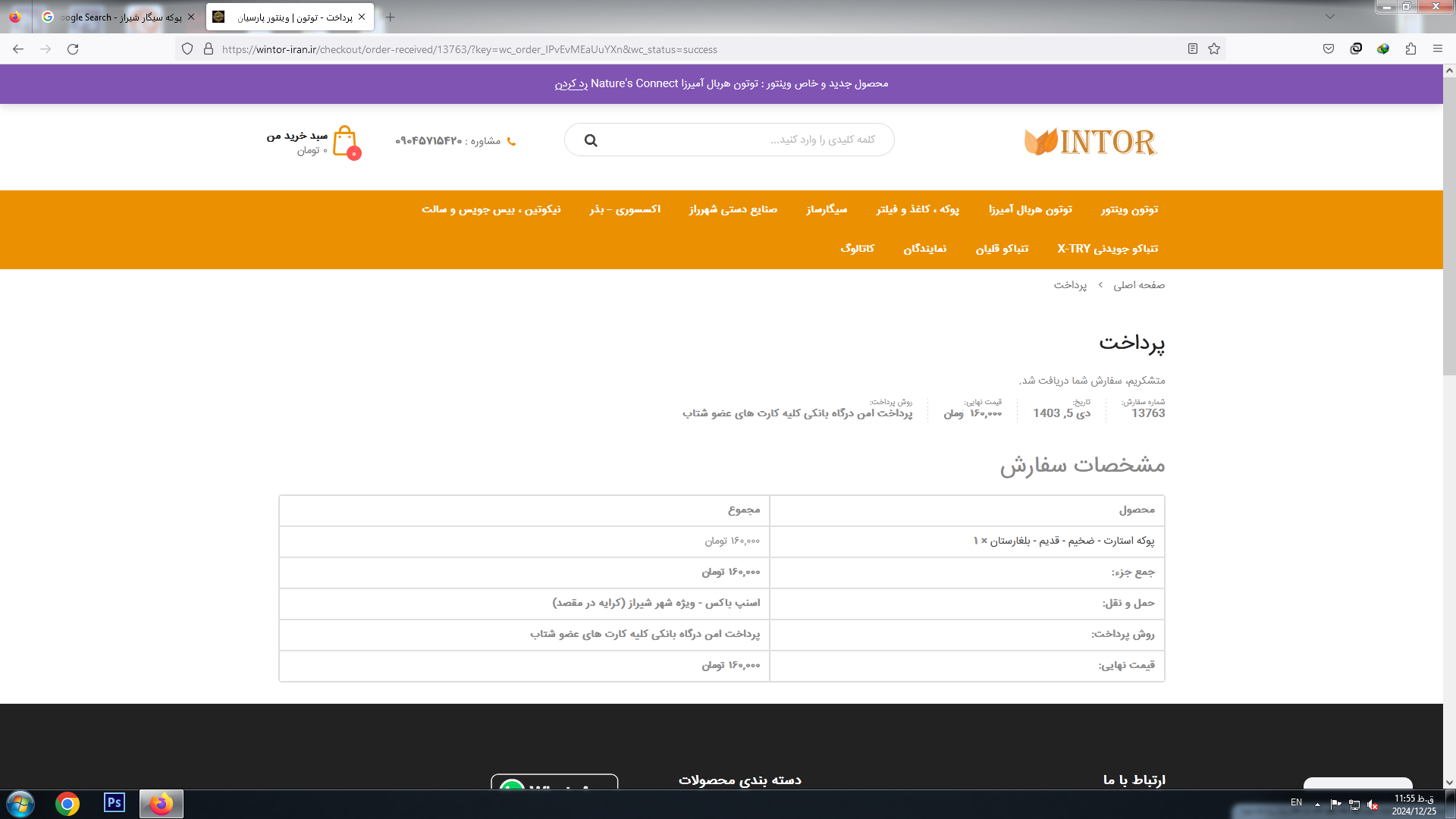The height and width of the screenshot is (819, 1456).
Task: Open the shopping cart bag icon
Action: pyautogui.click(x=345, y=141)
